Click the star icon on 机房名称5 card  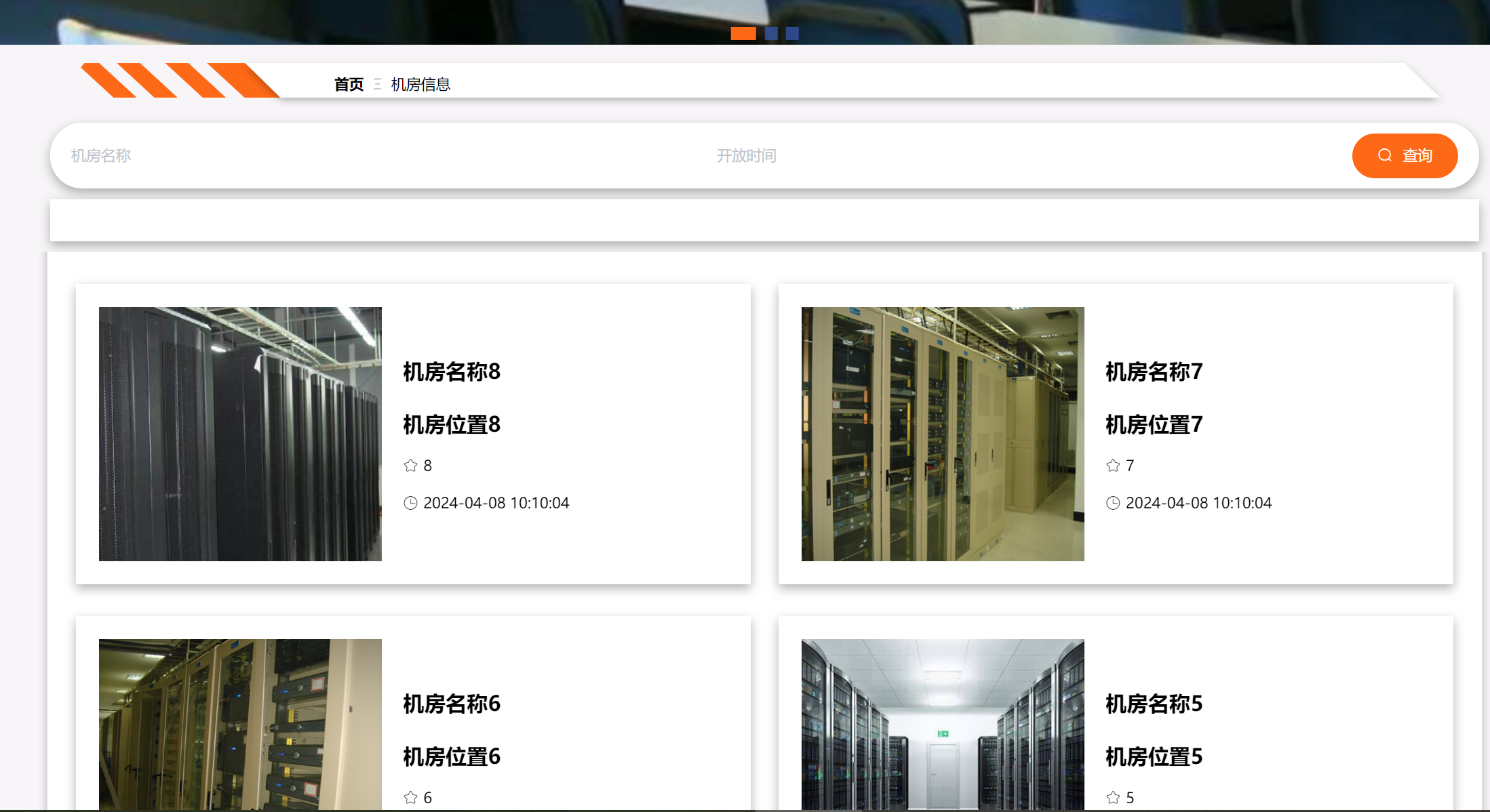point(1113,798)
